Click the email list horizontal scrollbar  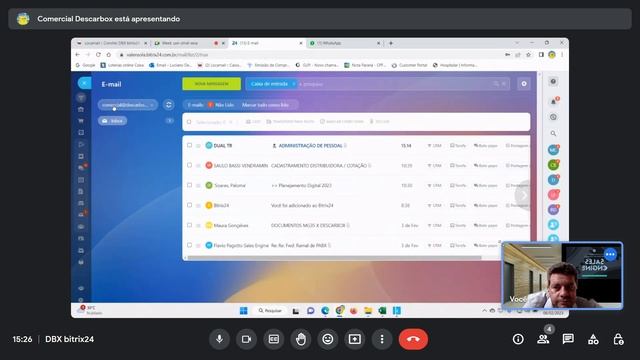click(334, 258)
